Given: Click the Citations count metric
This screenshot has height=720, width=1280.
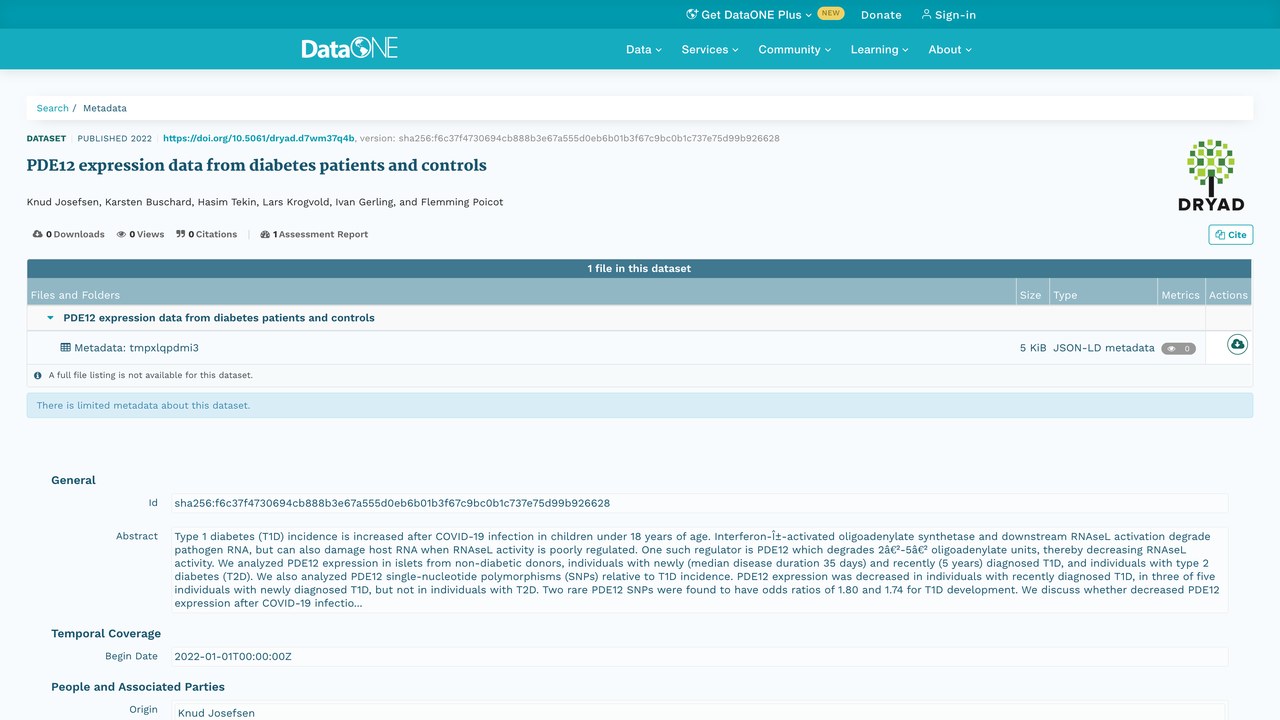Looking at the screenshot, I should [x=206, y=234].
